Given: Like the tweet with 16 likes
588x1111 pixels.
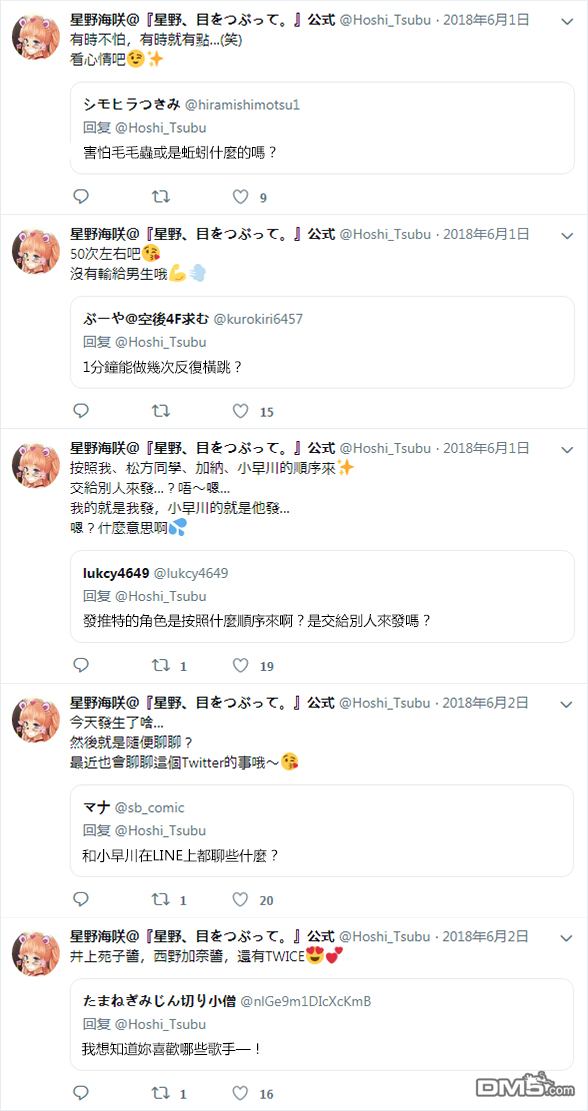Looking at the screenshot, I should click(x=241, y=1093).
